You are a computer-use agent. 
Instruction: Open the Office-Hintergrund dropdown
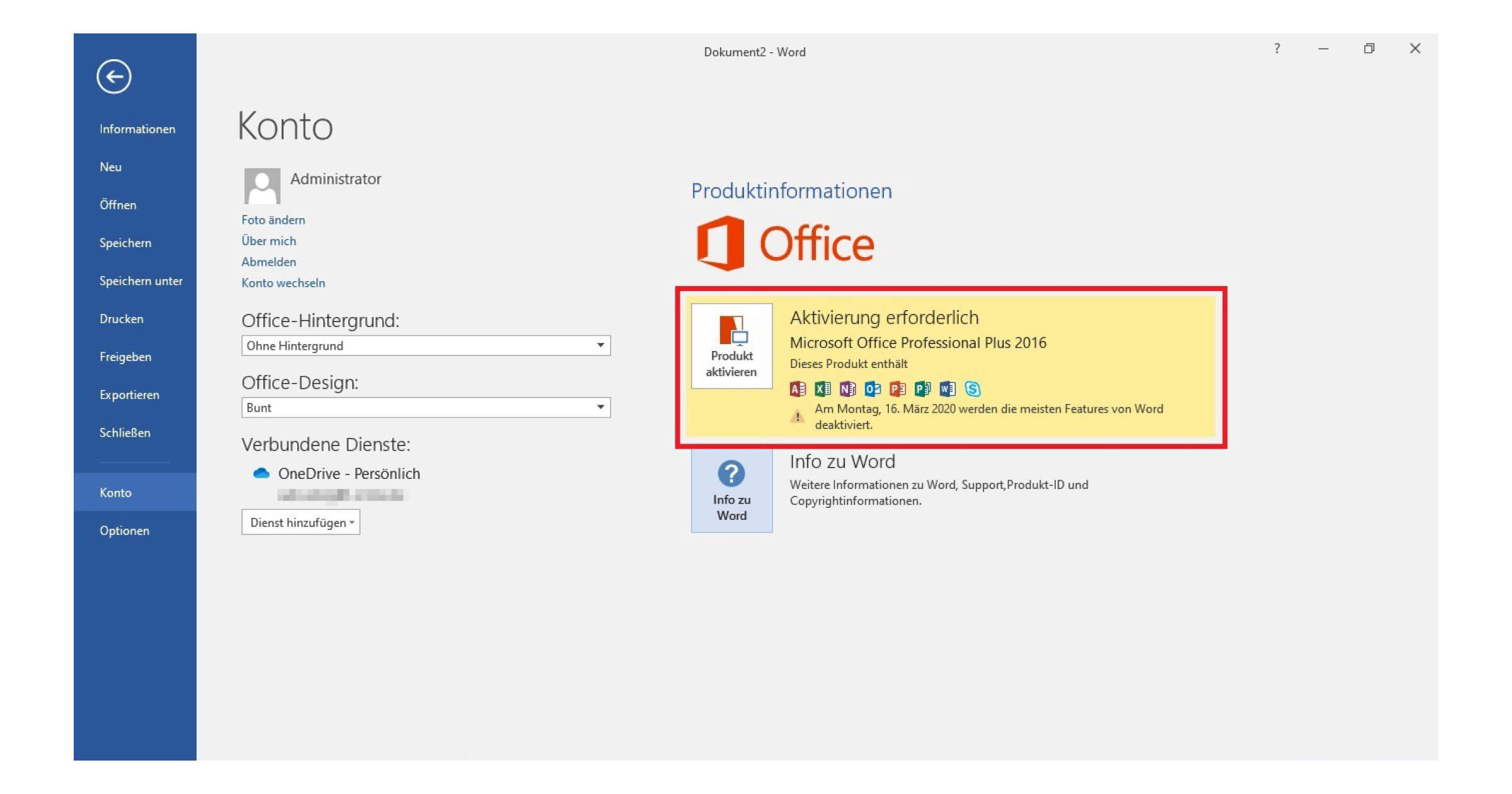point(426,345)
